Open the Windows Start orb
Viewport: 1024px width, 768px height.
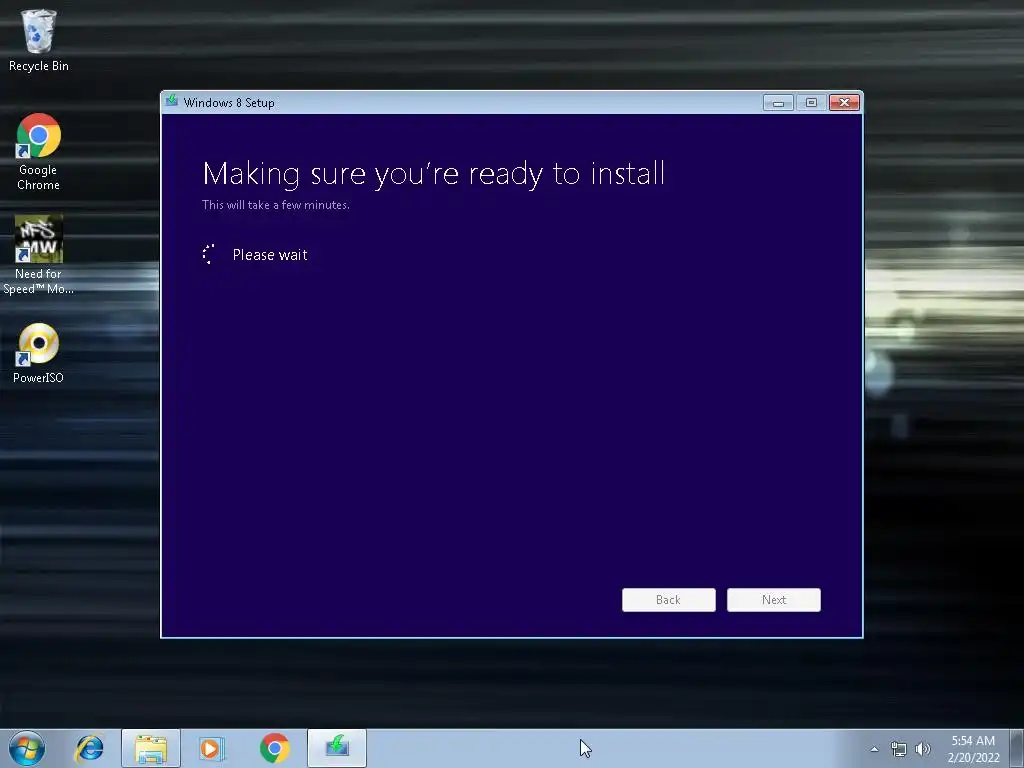pyautogui.click(x=27, y=748)
